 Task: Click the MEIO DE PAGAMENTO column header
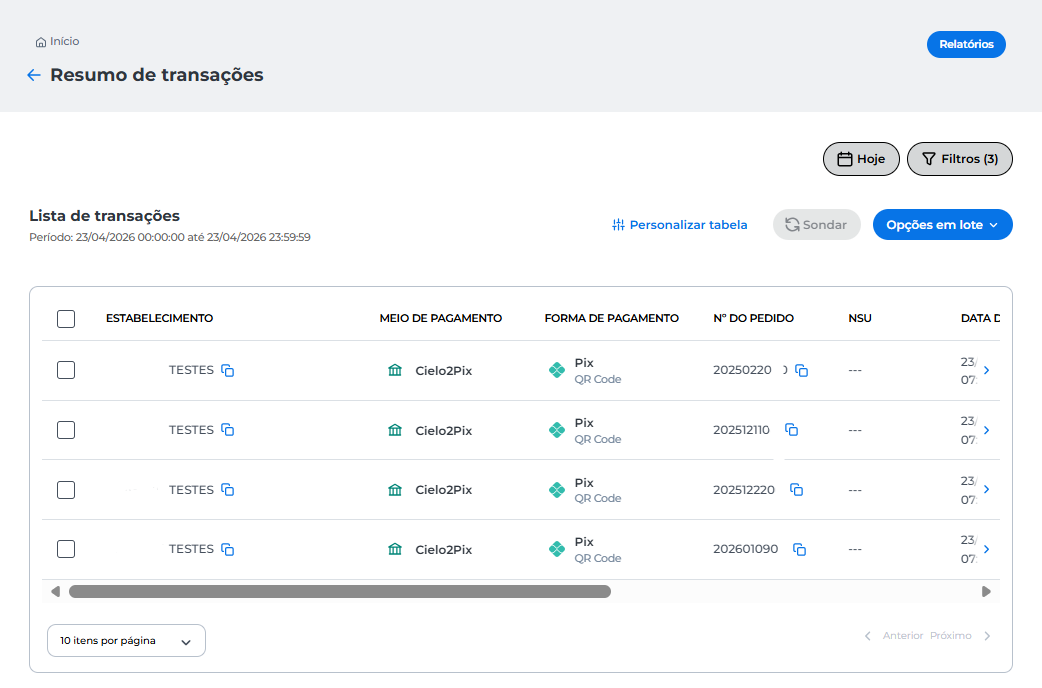coord(441,318)
